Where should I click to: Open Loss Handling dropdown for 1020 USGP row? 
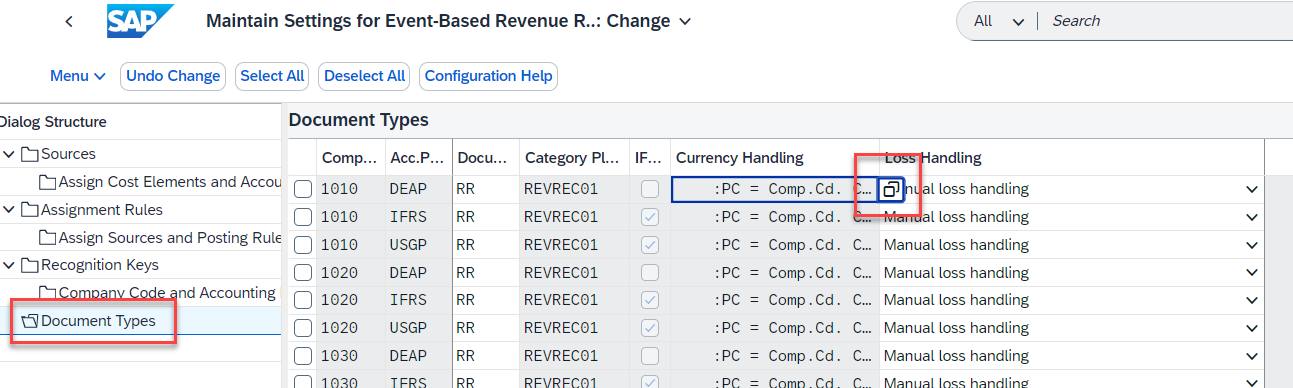point(1251,329)
